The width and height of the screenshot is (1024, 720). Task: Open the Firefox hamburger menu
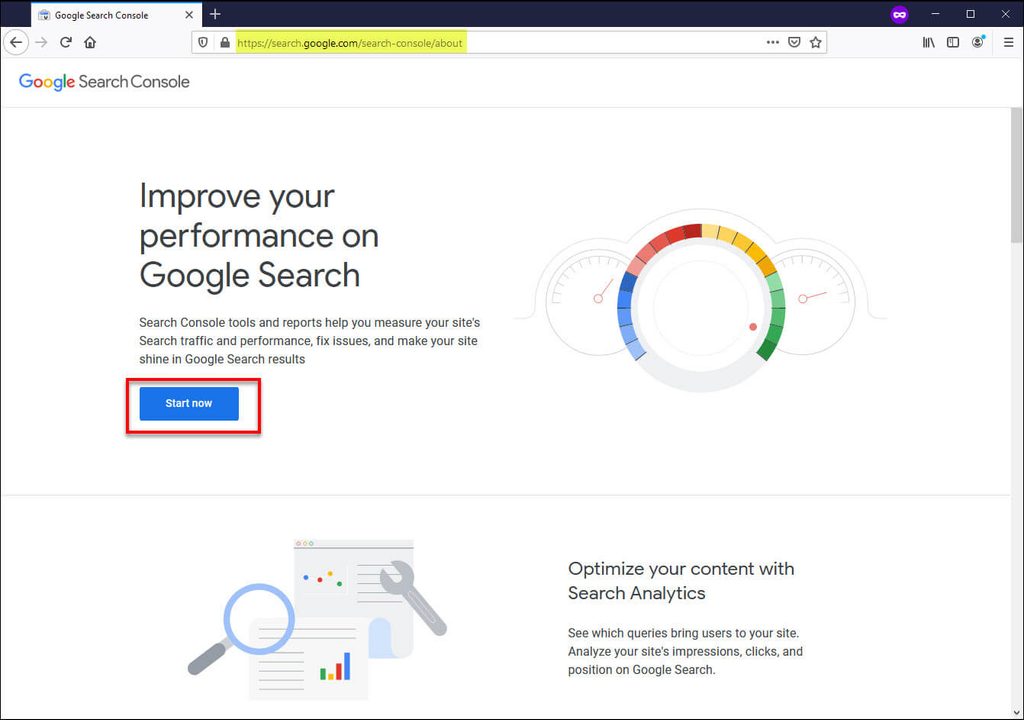coord(1008,42)
